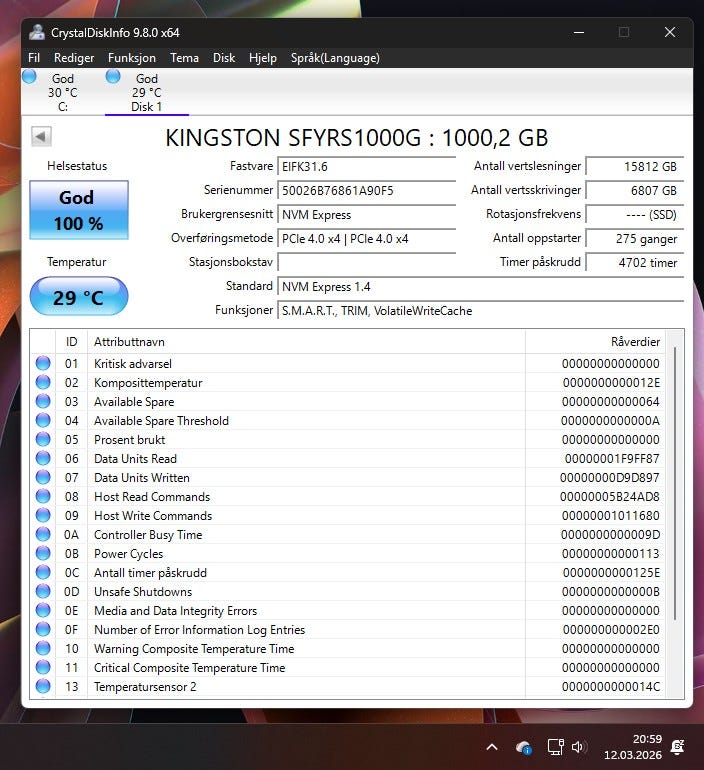The height and width of the screenshot is (770, 704).
Task: Open the OneDrive cloud tray icon
Action: click(x=523, y=747)
